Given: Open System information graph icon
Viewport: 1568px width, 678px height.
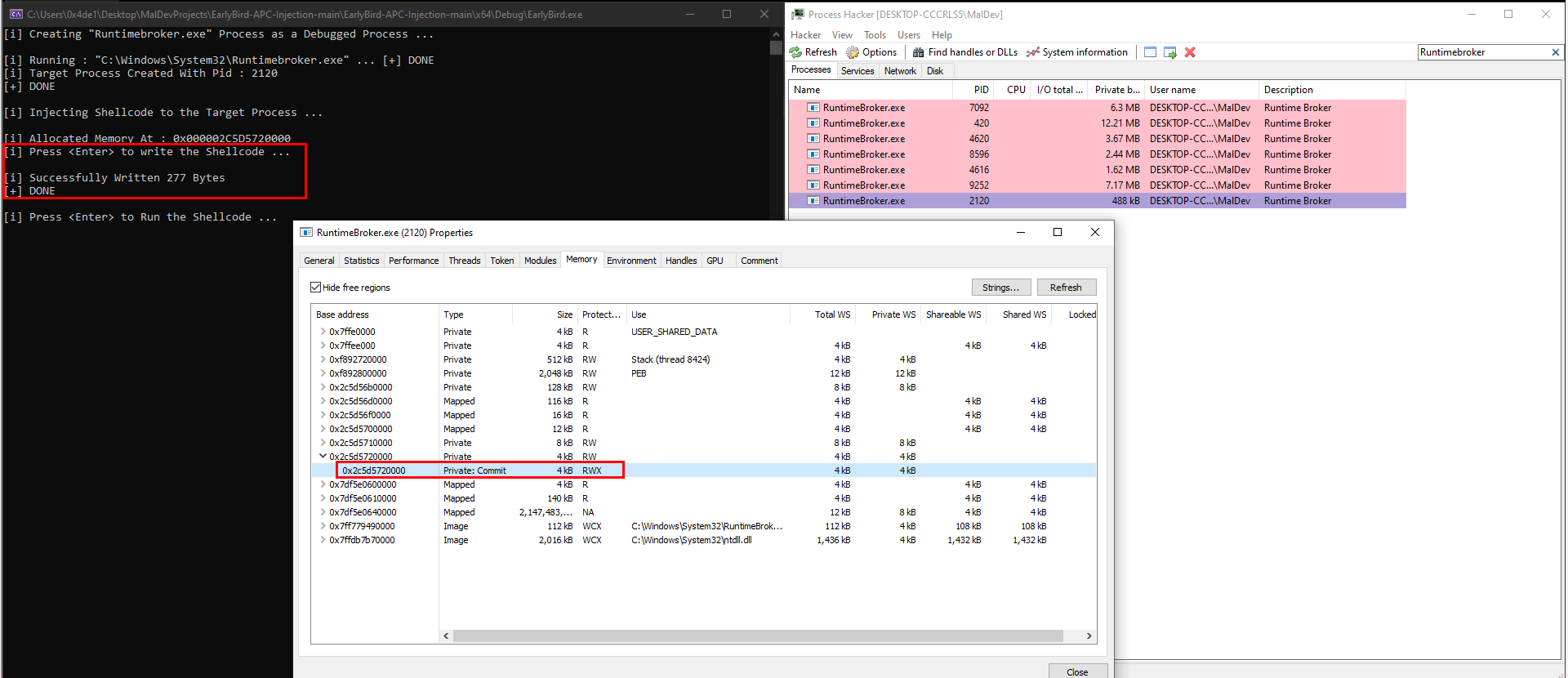Looking at the screenshot, I should click(x=1033, y=52).
